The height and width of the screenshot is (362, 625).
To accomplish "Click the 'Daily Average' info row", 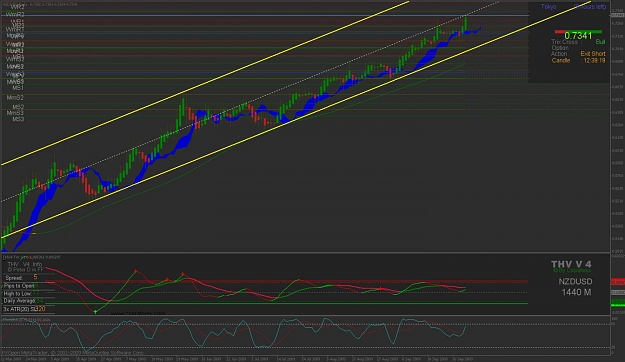I will tap(29, 301).
